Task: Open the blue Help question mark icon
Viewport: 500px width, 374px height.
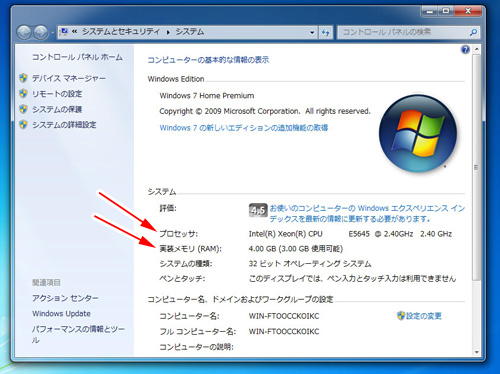Action: click(465, 50)
